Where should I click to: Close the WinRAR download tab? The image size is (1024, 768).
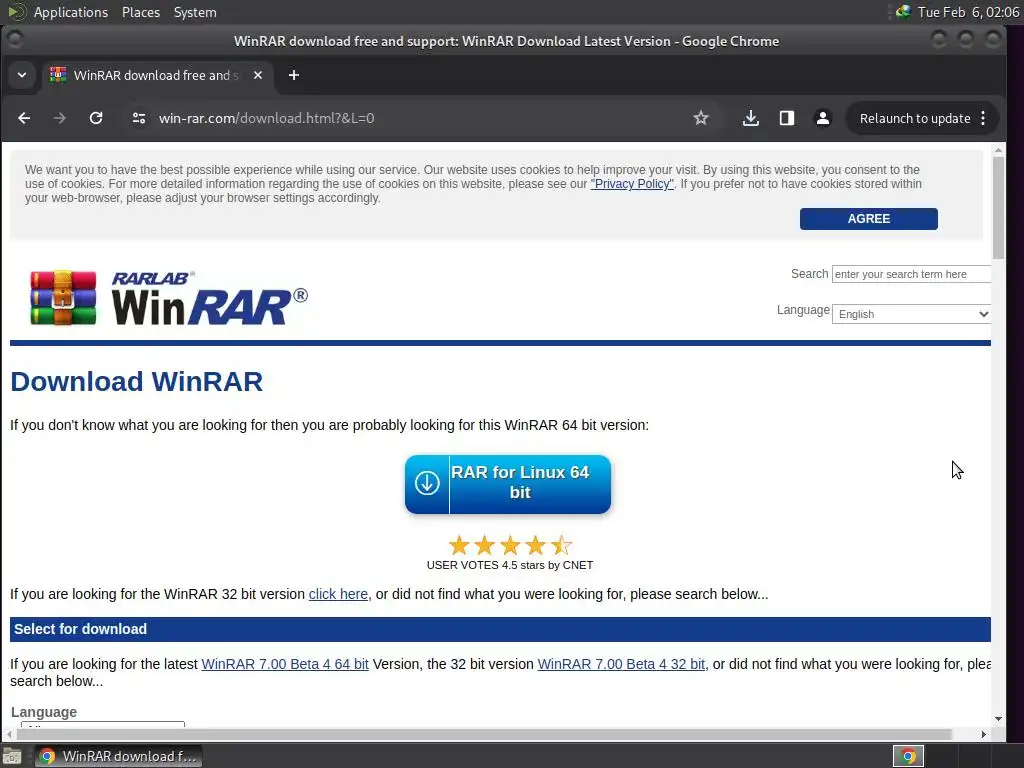258,75
